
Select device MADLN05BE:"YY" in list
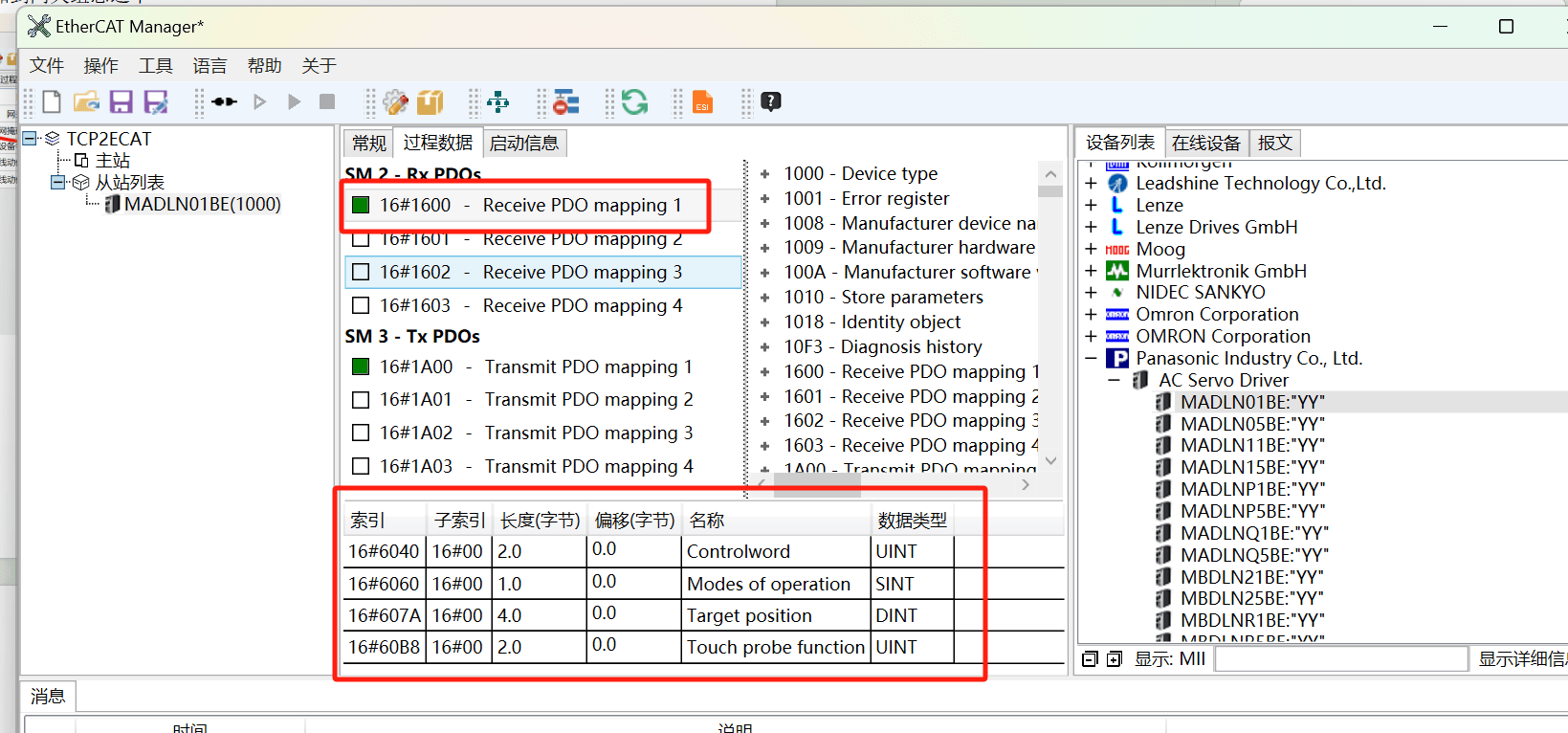click(x=1252, y=424)
